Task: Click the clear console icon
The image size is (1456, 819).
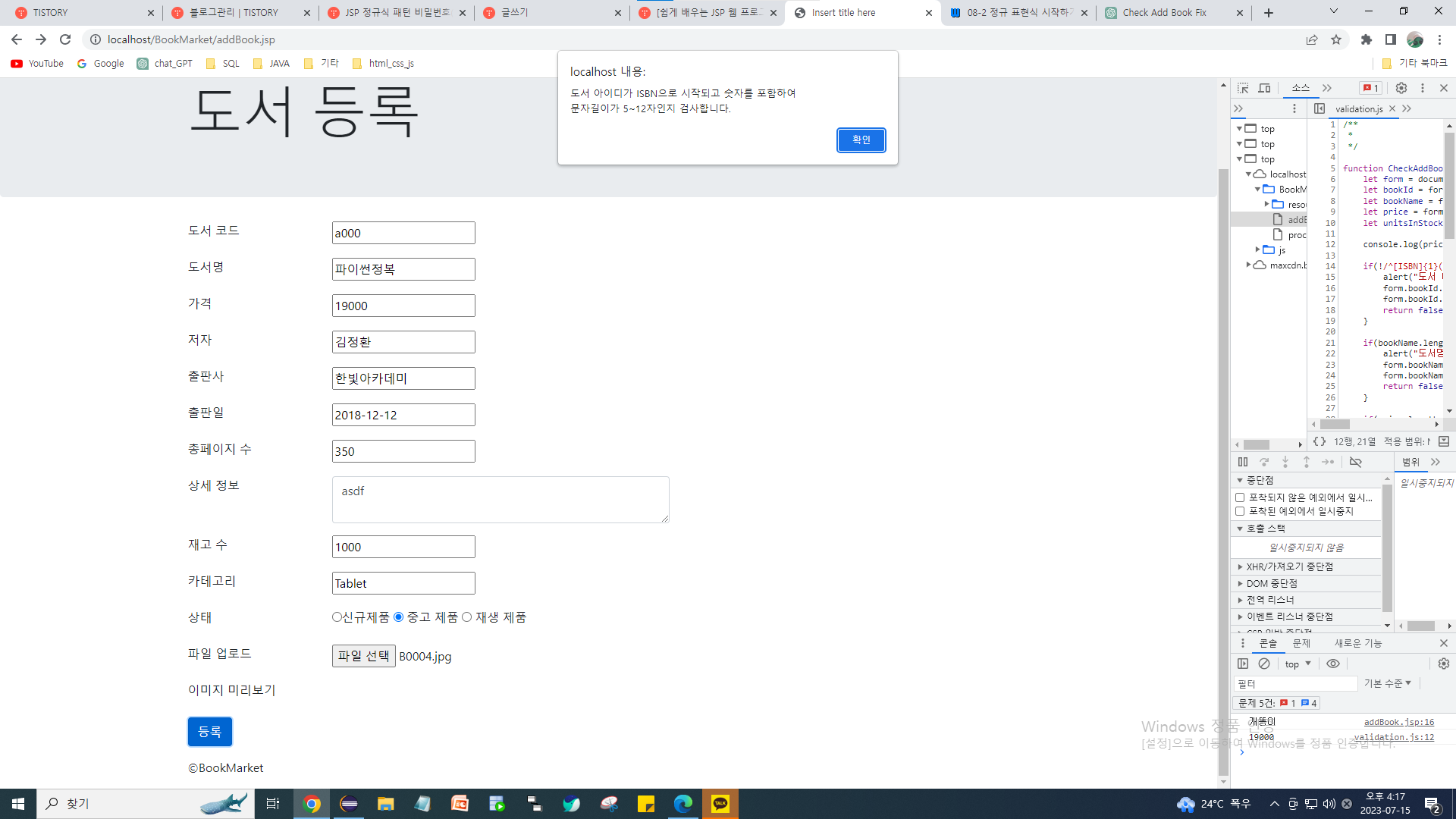Action: click(x=1264, y=664)
